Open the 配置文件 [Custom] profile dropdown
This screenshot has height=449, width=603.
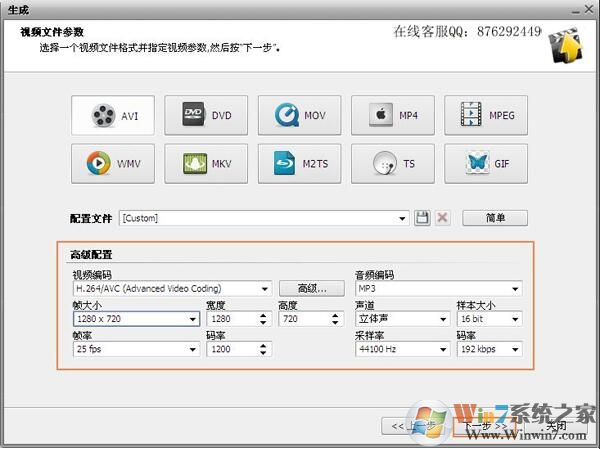264,218
